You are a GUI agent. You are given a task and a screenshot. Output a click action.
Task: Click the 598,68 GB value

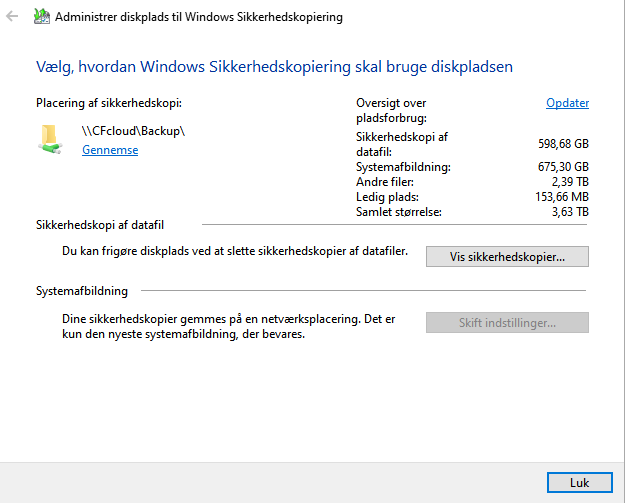tap(563, 144)
